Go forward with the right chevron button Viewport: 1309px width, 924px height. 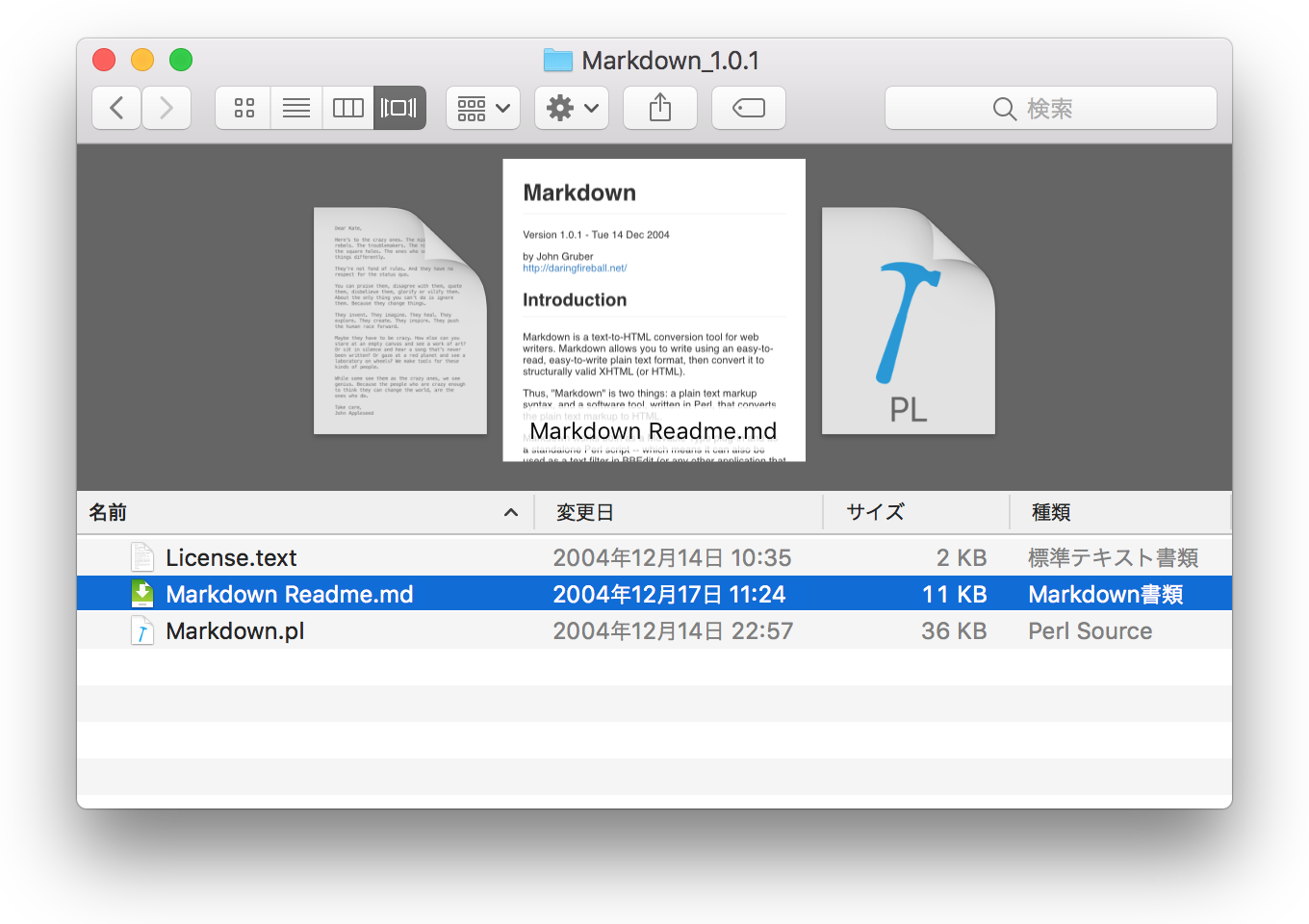coord(167,108)
